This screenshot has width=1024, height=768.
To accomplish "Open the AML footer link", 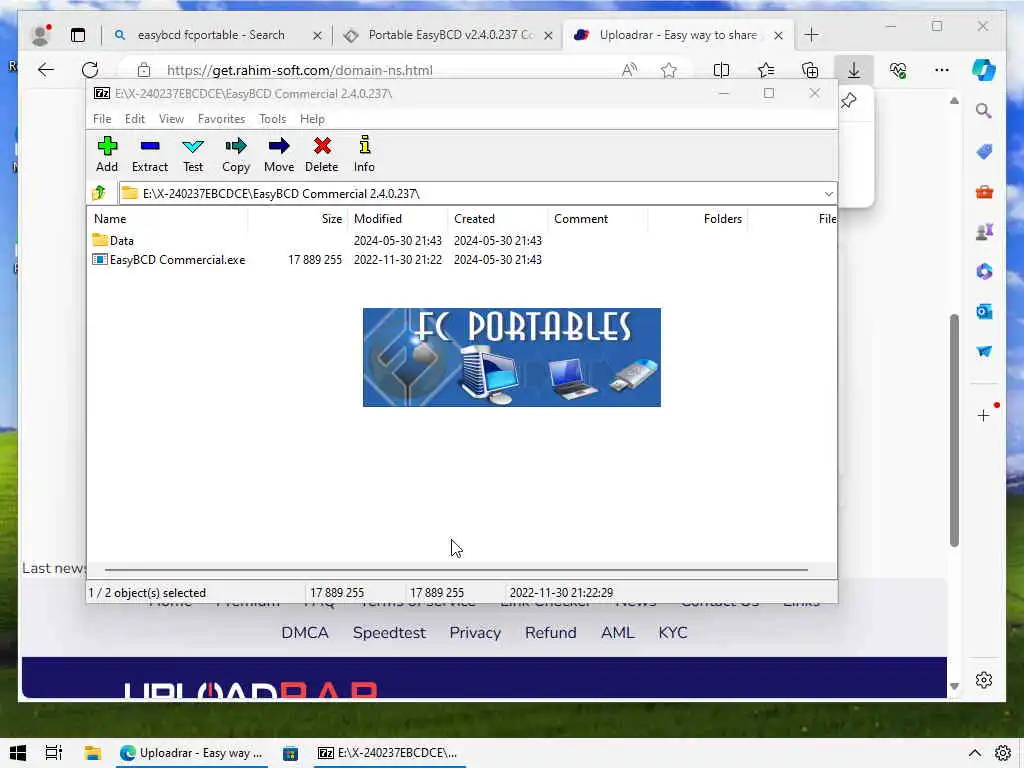I will click(617, 632).
